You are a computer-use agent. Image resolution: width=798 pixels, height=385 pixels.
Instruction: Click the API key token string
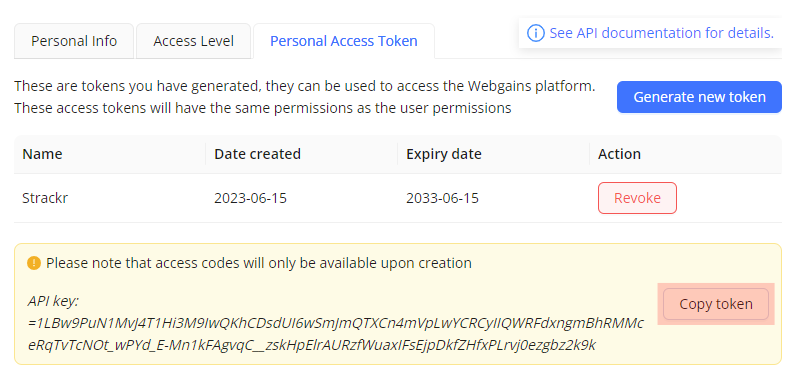coord(336,334)
